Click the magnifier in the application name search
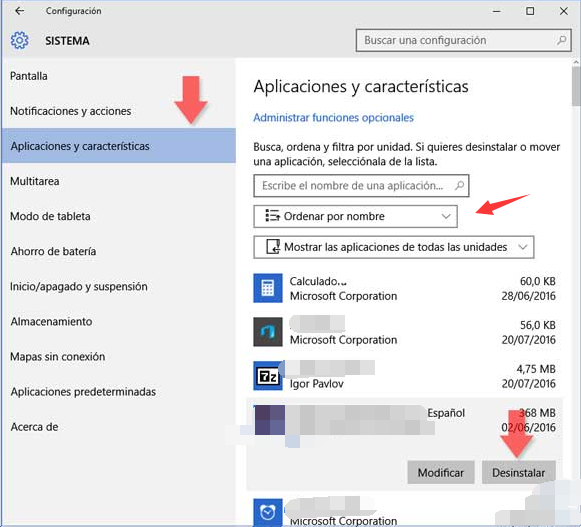The width and height of the screenshot is (581, 527). click(x=459, y=185)
